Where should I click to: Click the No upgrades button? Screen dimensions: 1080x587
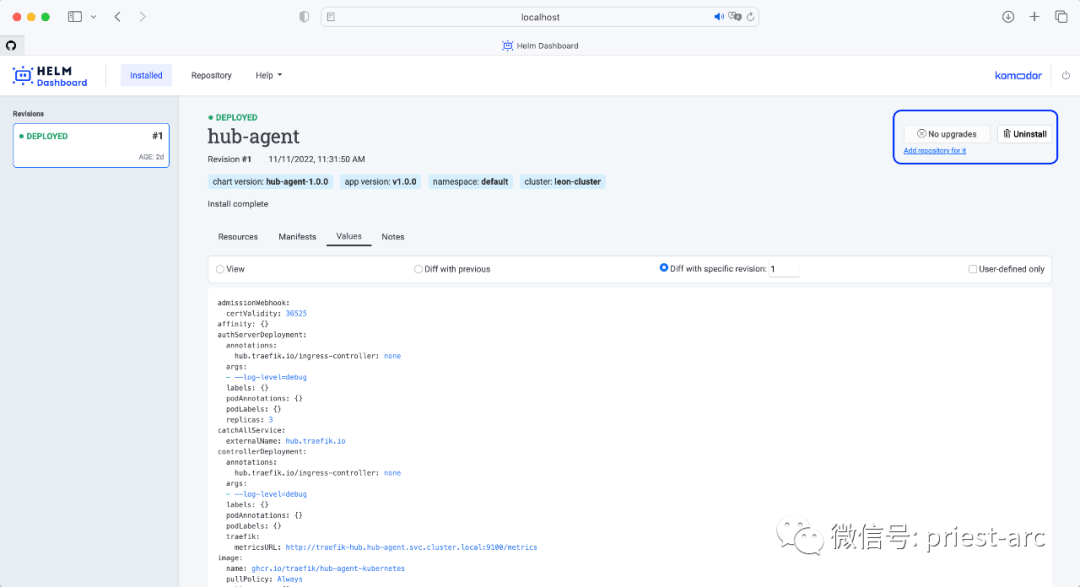coord(946,134)
